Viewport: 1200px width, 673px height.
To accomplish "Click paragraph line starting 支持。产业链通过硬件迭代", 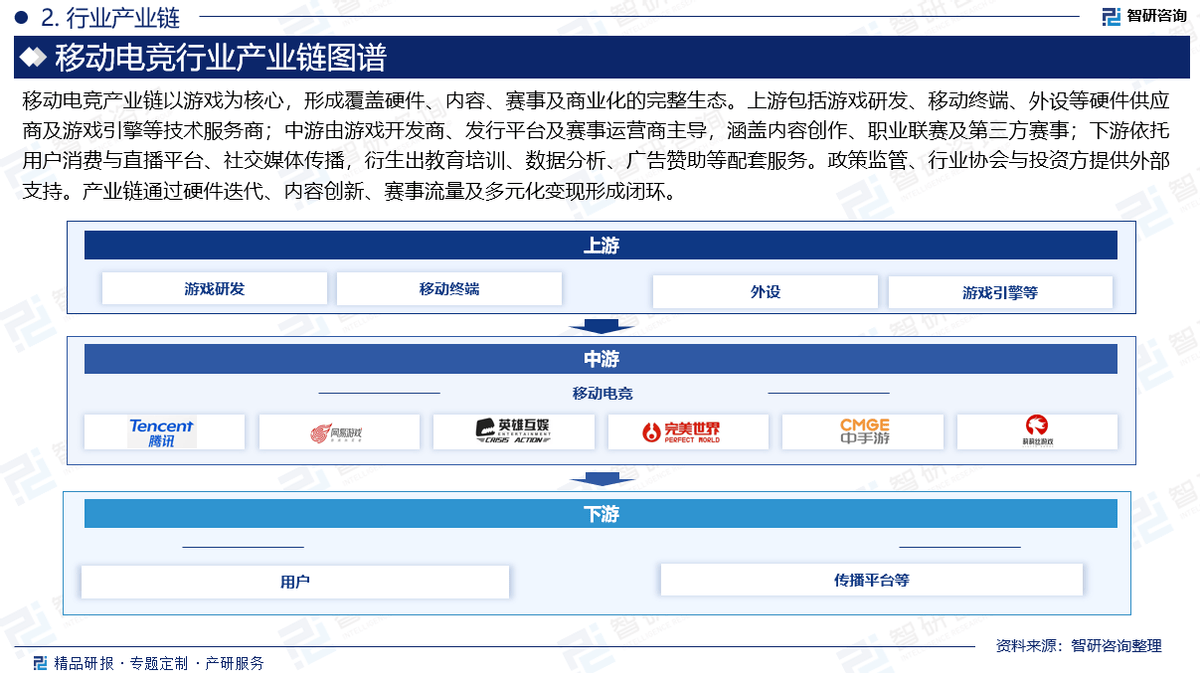I will 353,191.
